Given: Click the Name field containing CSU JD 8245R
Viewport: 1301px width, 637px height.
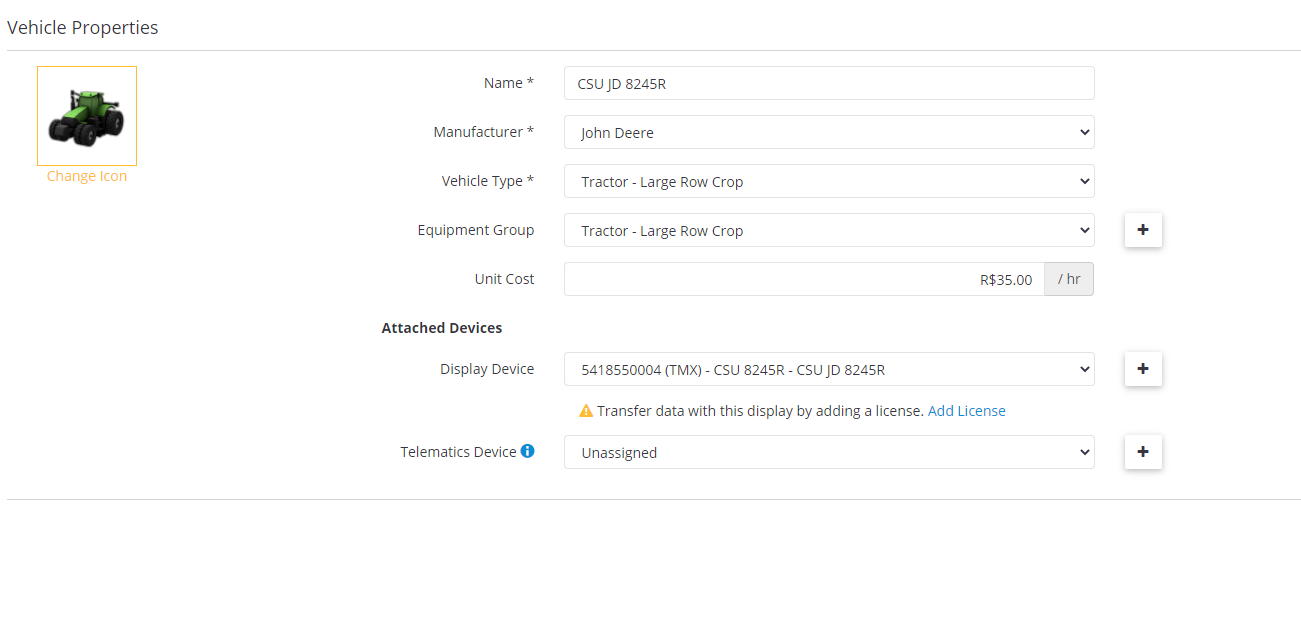Looking at the screenshot, I should [828, 83].
